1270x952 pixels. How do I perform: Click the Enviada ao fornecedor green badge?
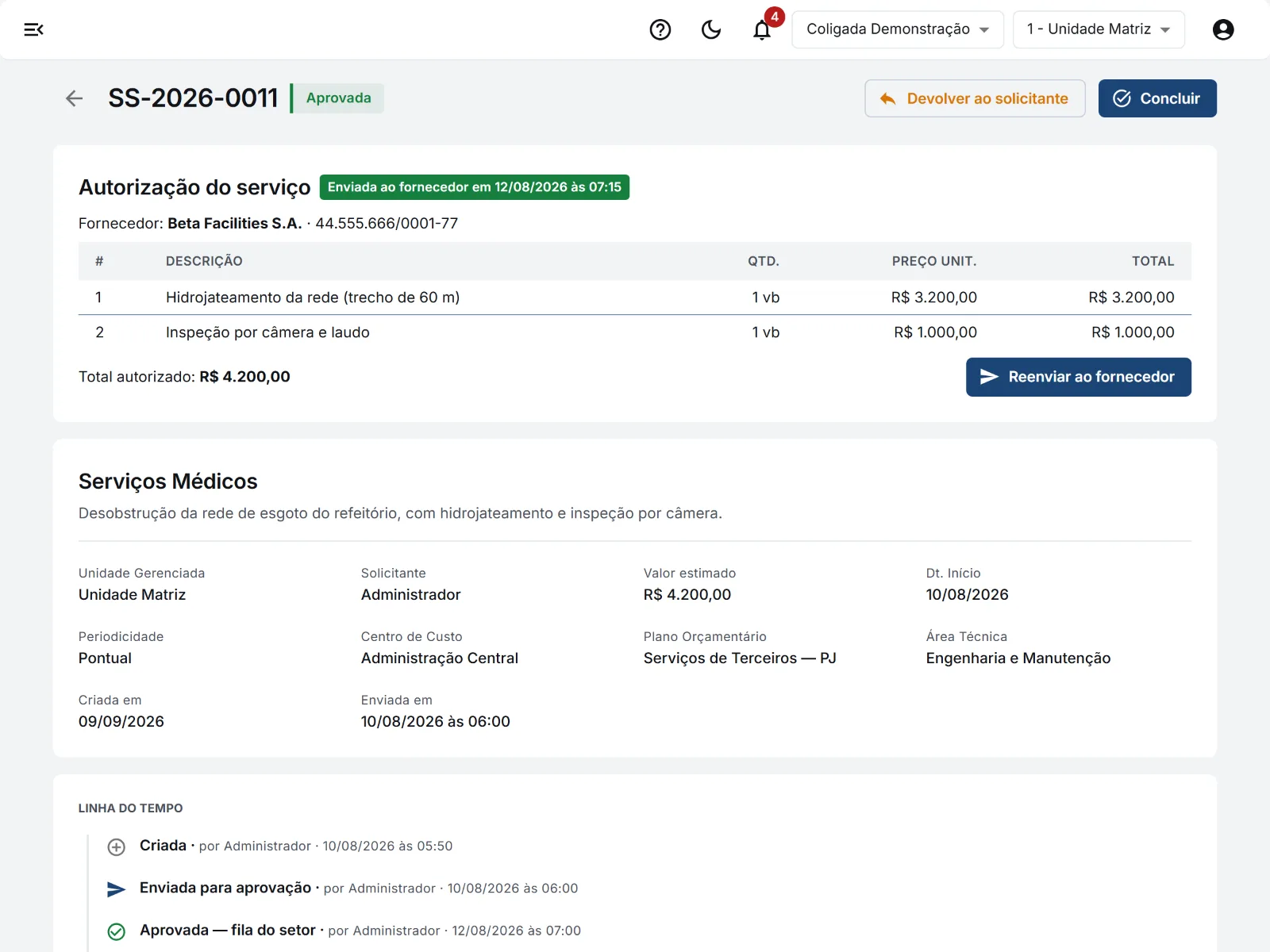(x=475, y=187)
